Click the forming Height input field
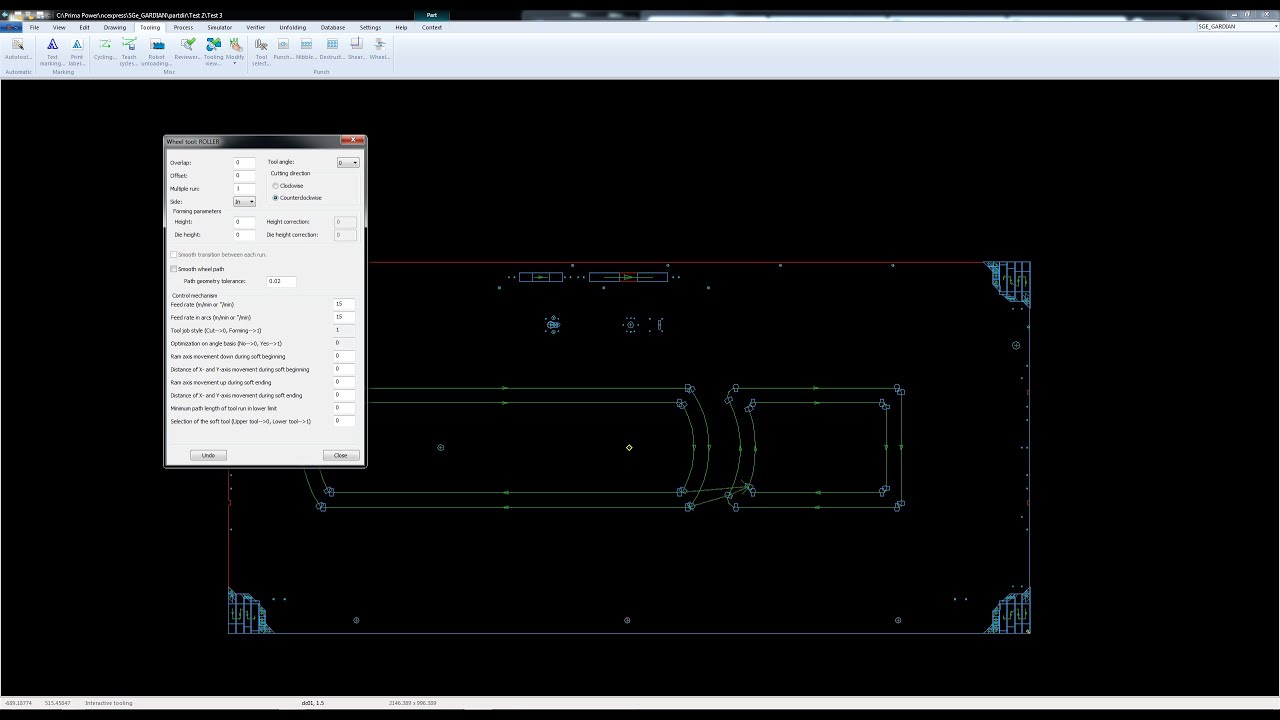Image resolution: width=1280 pixels, height=720 pixels. click(244, 222)
